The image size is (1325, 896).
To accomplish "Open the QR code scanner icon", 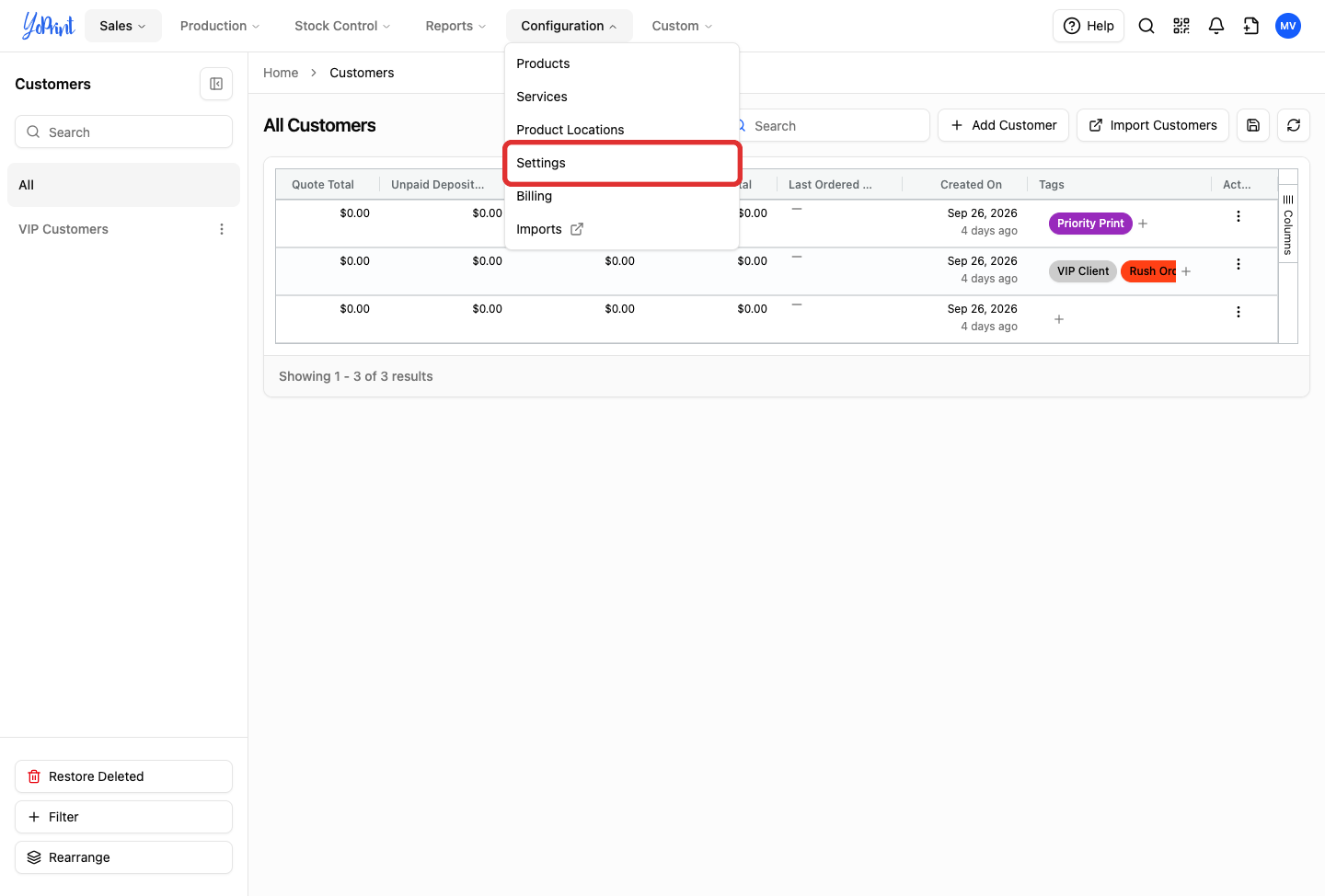I will tap(1181, 26).
